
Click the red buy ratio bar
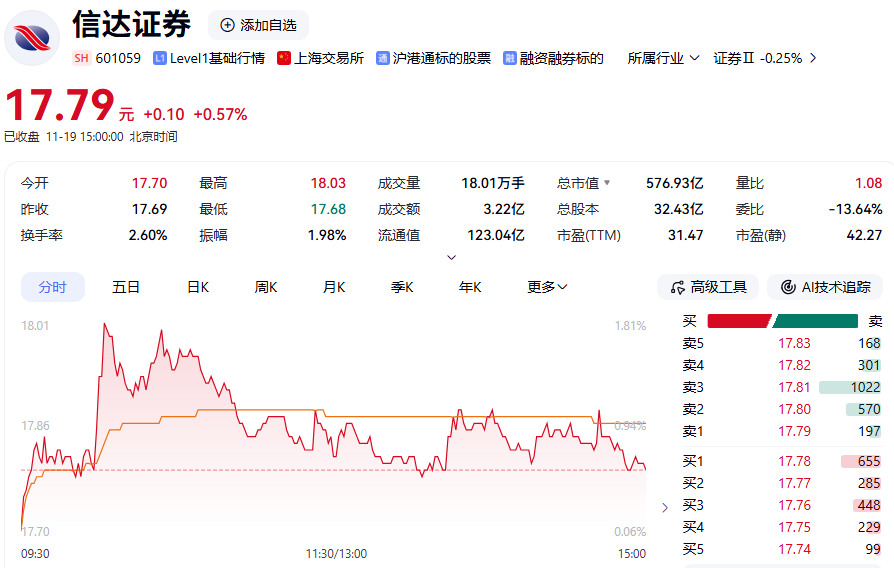[738, 321]
